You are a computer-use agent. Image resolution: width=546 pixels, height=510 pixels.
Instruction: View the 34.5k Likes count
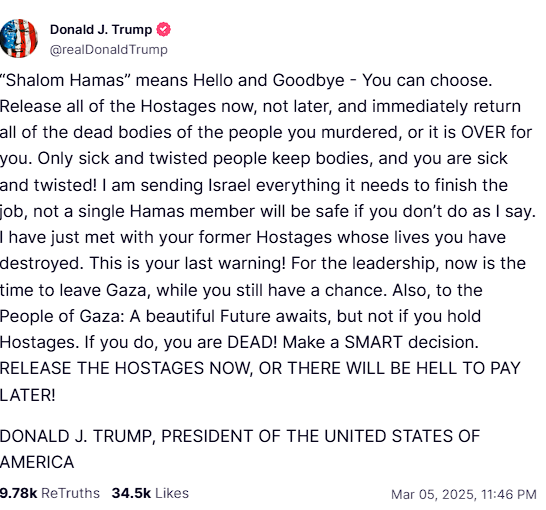150,493
